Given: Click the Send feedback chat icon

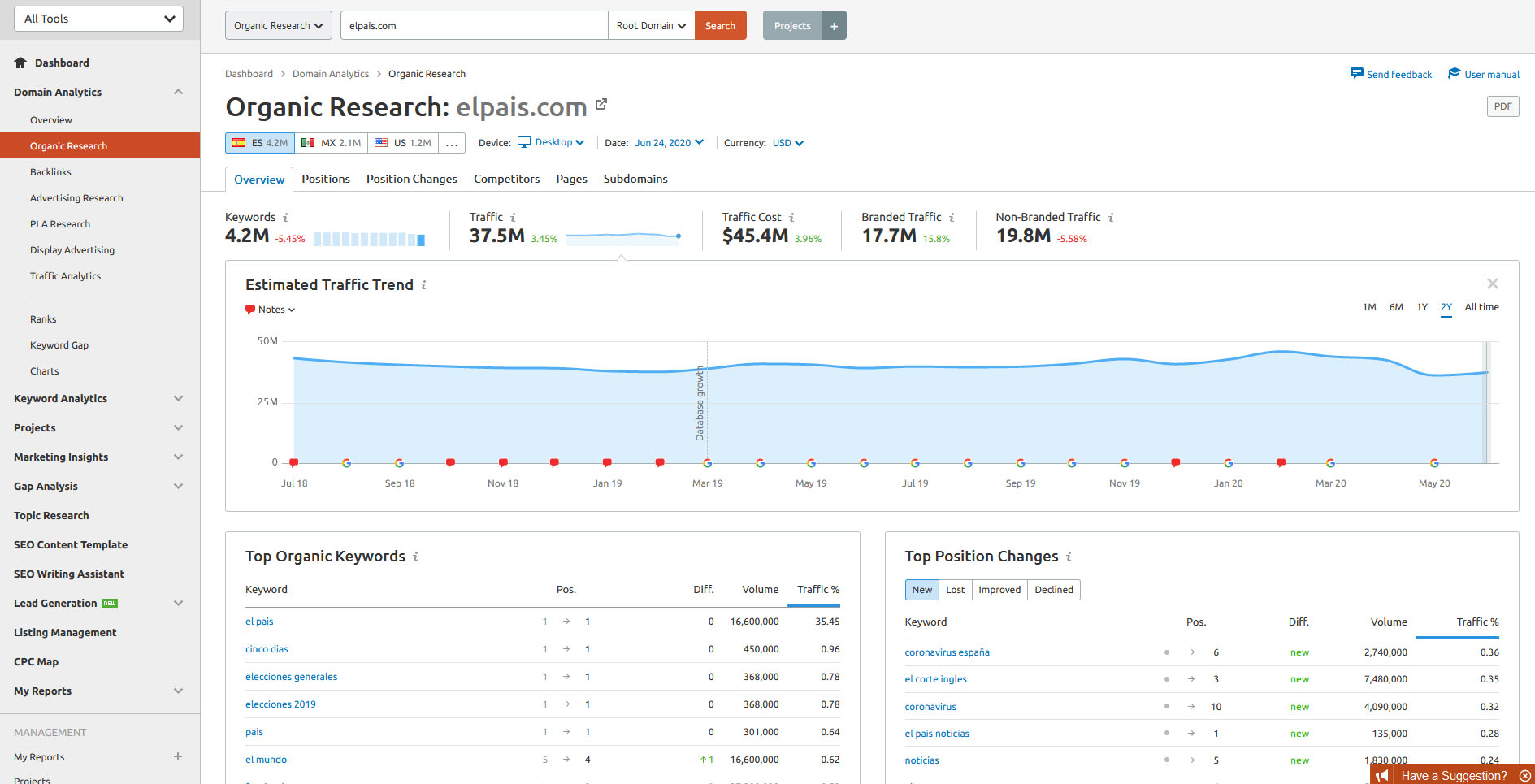Looking at the screenshot, I should point(1356,73).
